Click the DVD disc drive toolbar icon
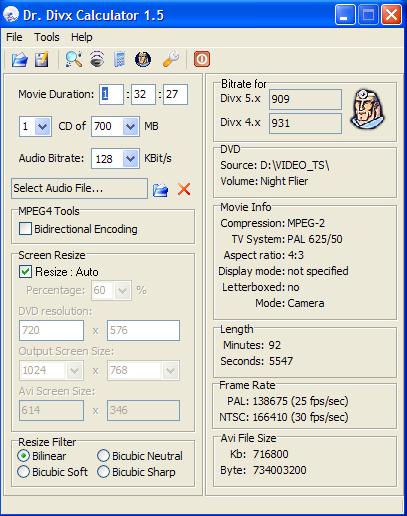Image resolution: width=407 pixels, height=516 pixels. pos(97,59)
